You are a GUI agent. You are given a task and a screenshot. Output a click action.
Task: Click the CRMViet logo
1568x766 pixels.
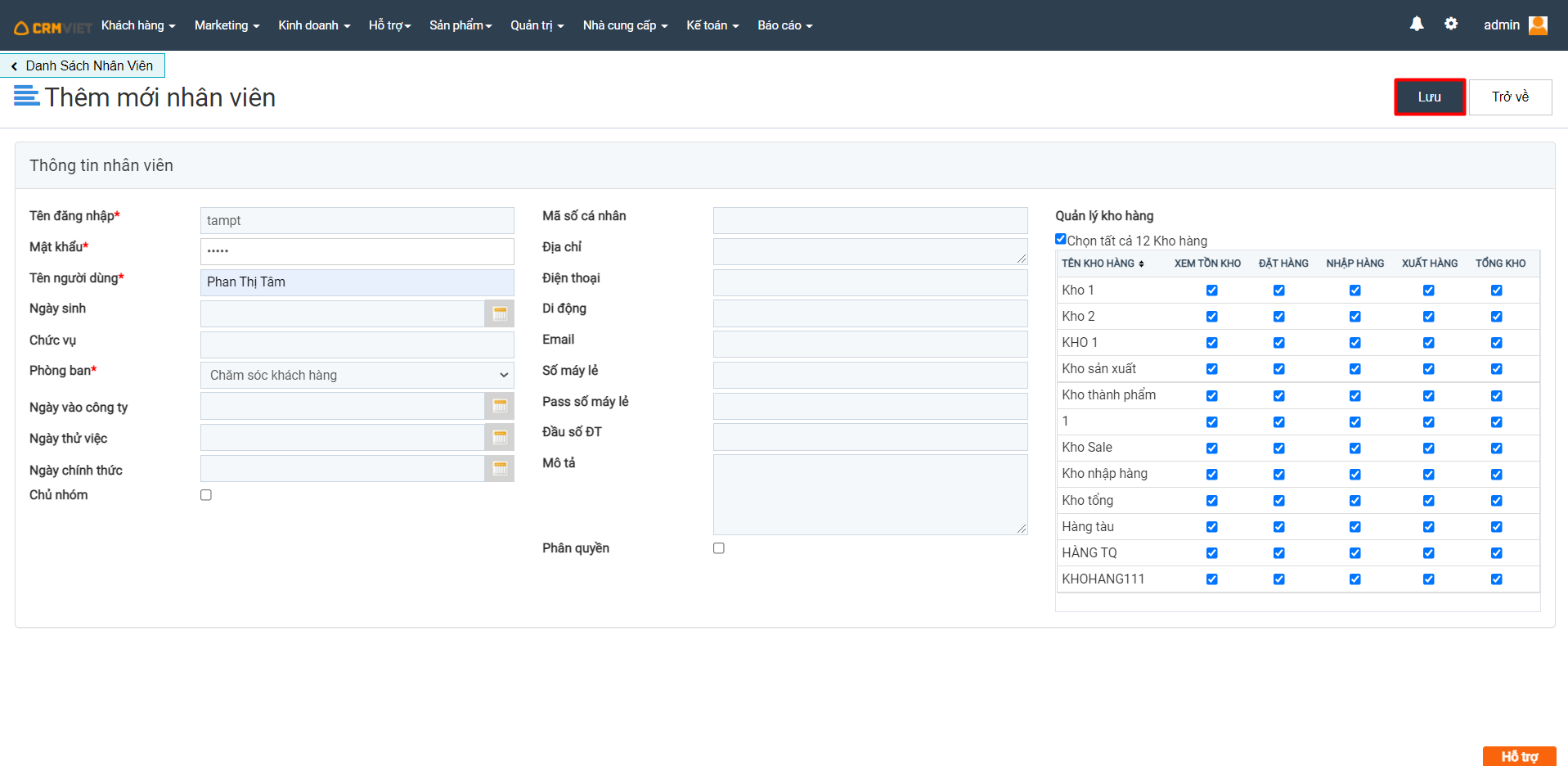pyautogui.click(x=52, y=27)
